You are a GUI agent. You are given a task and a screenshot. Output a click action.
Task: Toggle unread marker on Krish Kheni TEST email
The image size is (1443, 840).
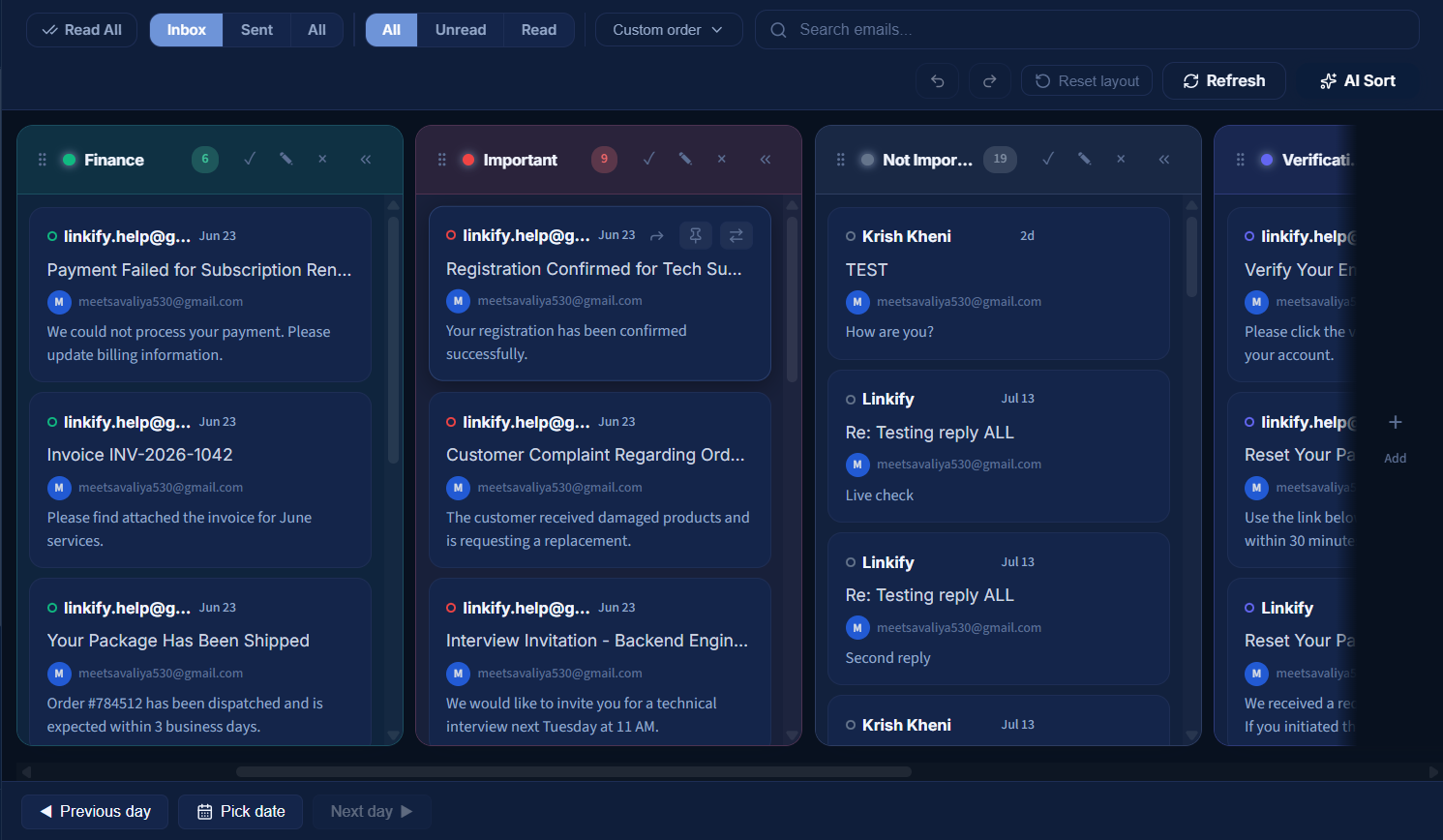[851, 236]
